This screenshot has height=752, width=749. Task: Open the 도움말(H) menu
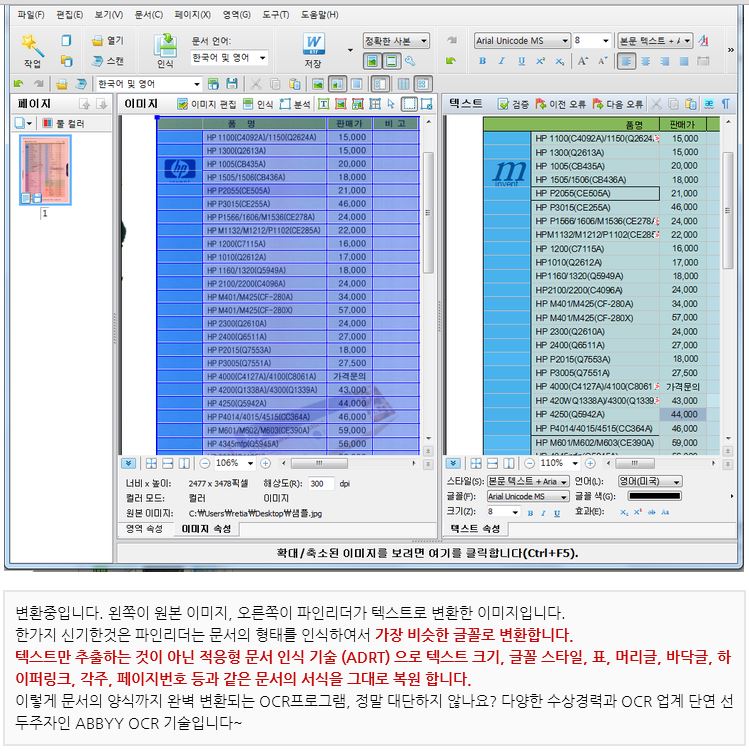pyautogui.click(x=319, y=15)
